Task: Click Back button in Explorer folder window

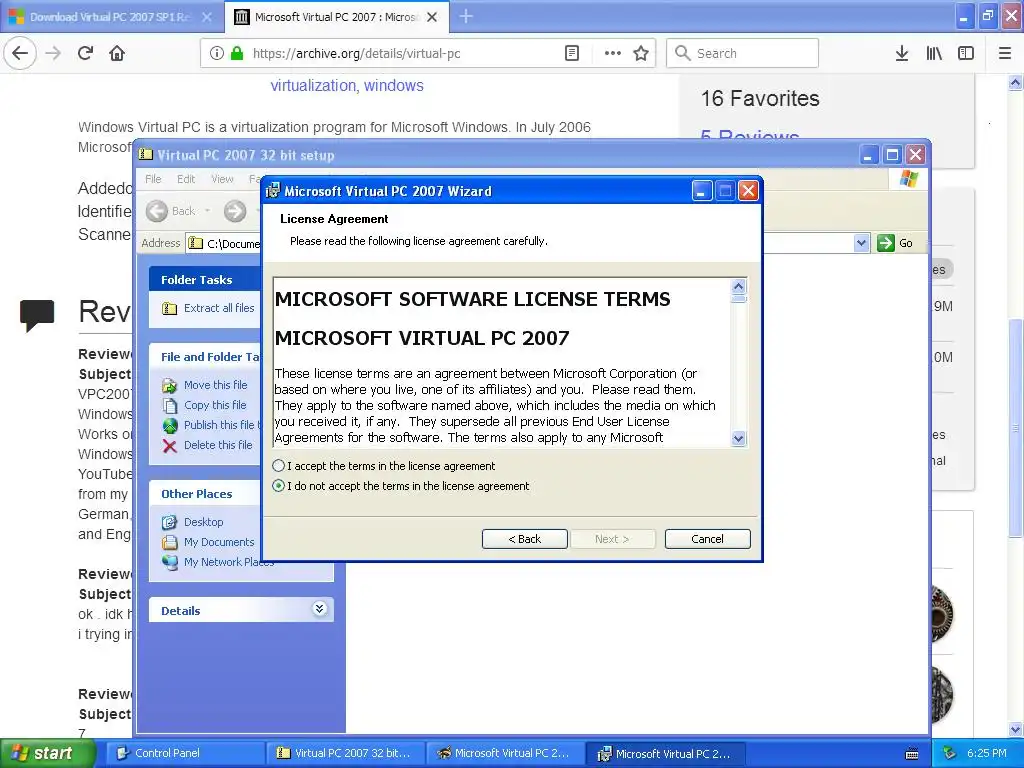Action: 171,211
